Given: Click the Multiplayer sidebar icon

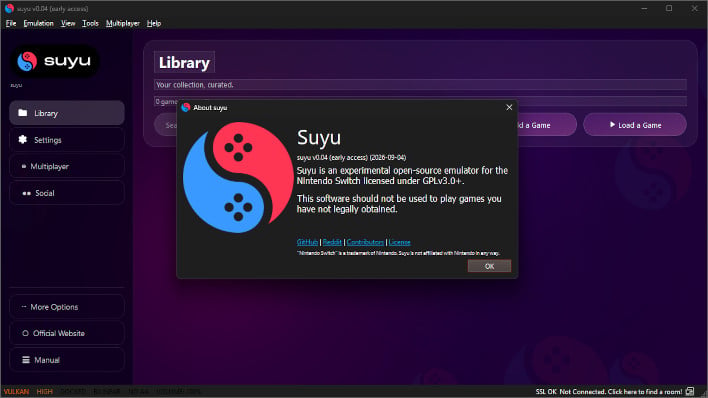Looking at the screenshot, I should click(x=24, y=166).
